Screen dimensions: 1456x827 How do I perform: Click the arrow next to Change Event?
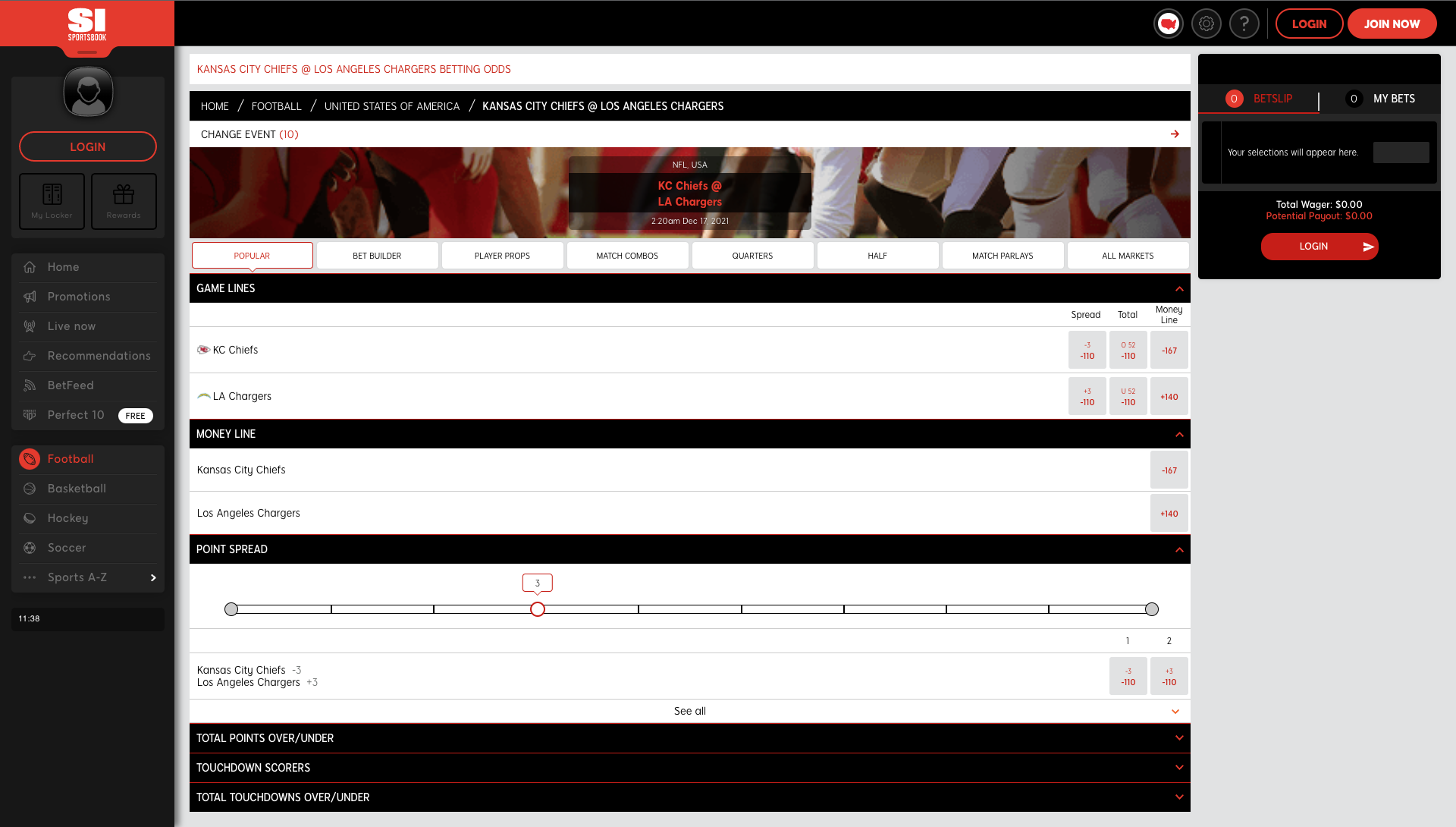(1175, 134)
